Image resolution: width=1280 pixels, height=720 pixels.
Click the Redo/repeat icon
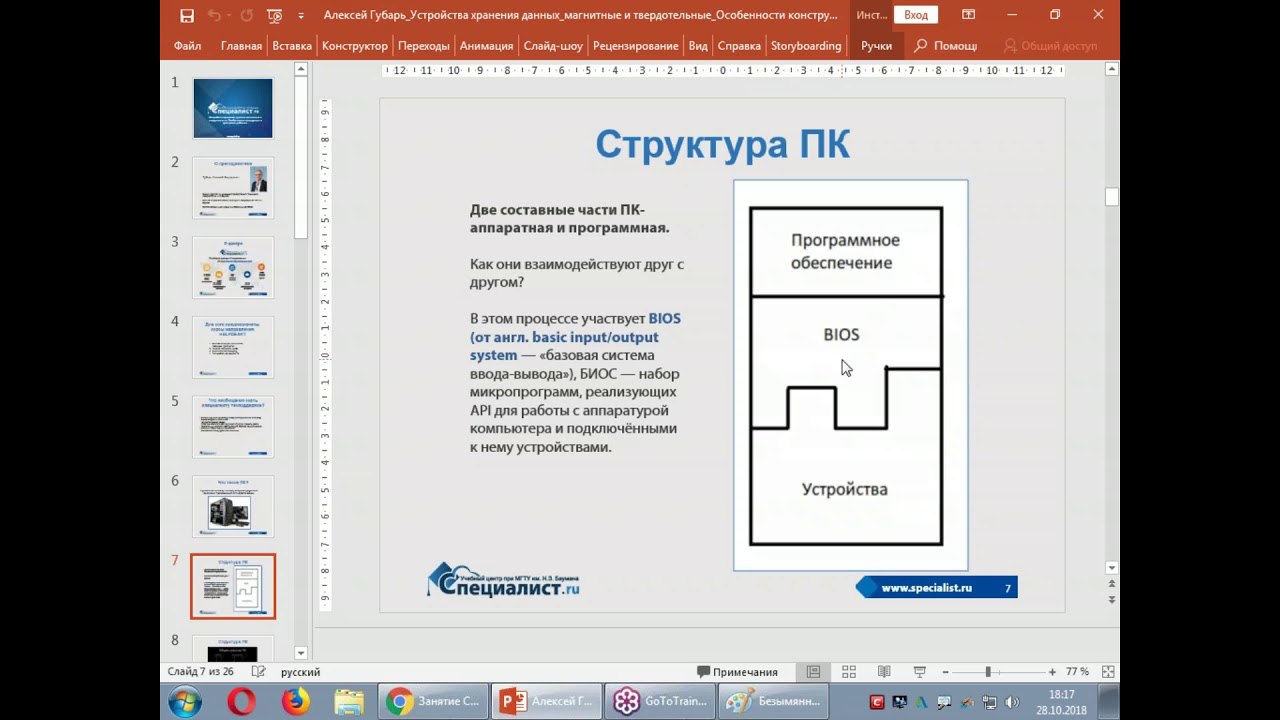[x=247, y=15]
